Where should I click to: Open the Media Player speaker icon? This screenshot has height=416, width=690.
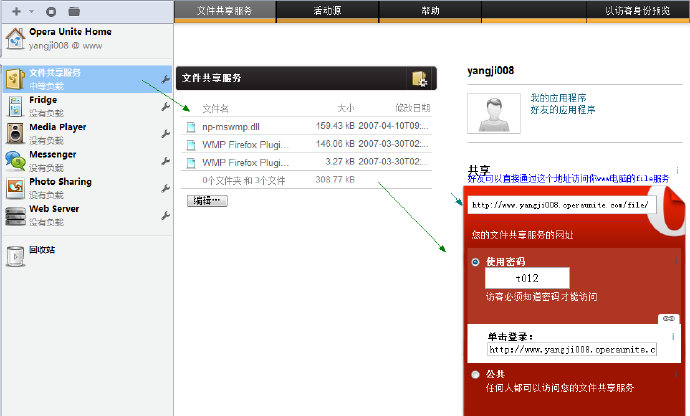(15, 133)
